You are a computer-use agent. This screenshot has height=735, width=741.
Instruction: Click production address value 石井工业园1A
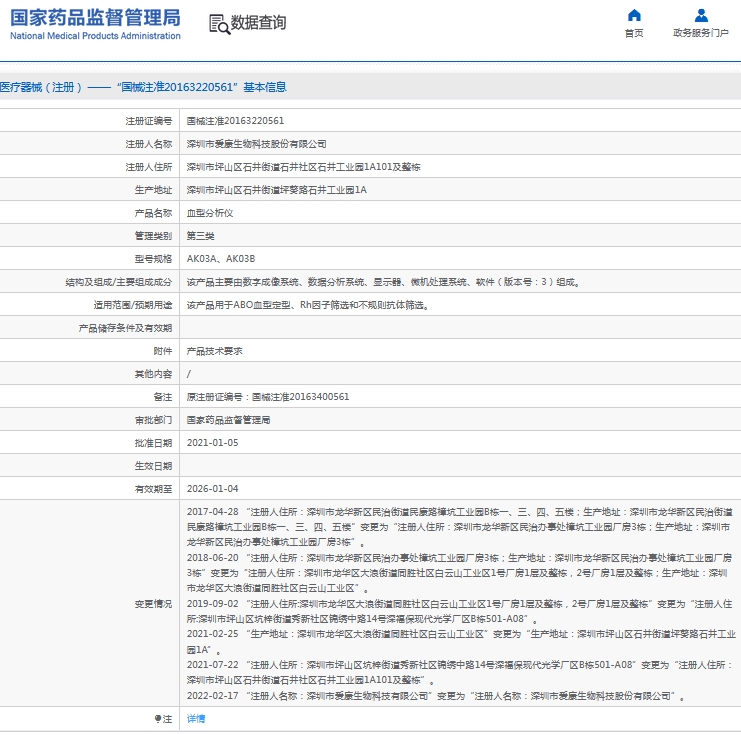pyautogui.click(x=277, y=190)
